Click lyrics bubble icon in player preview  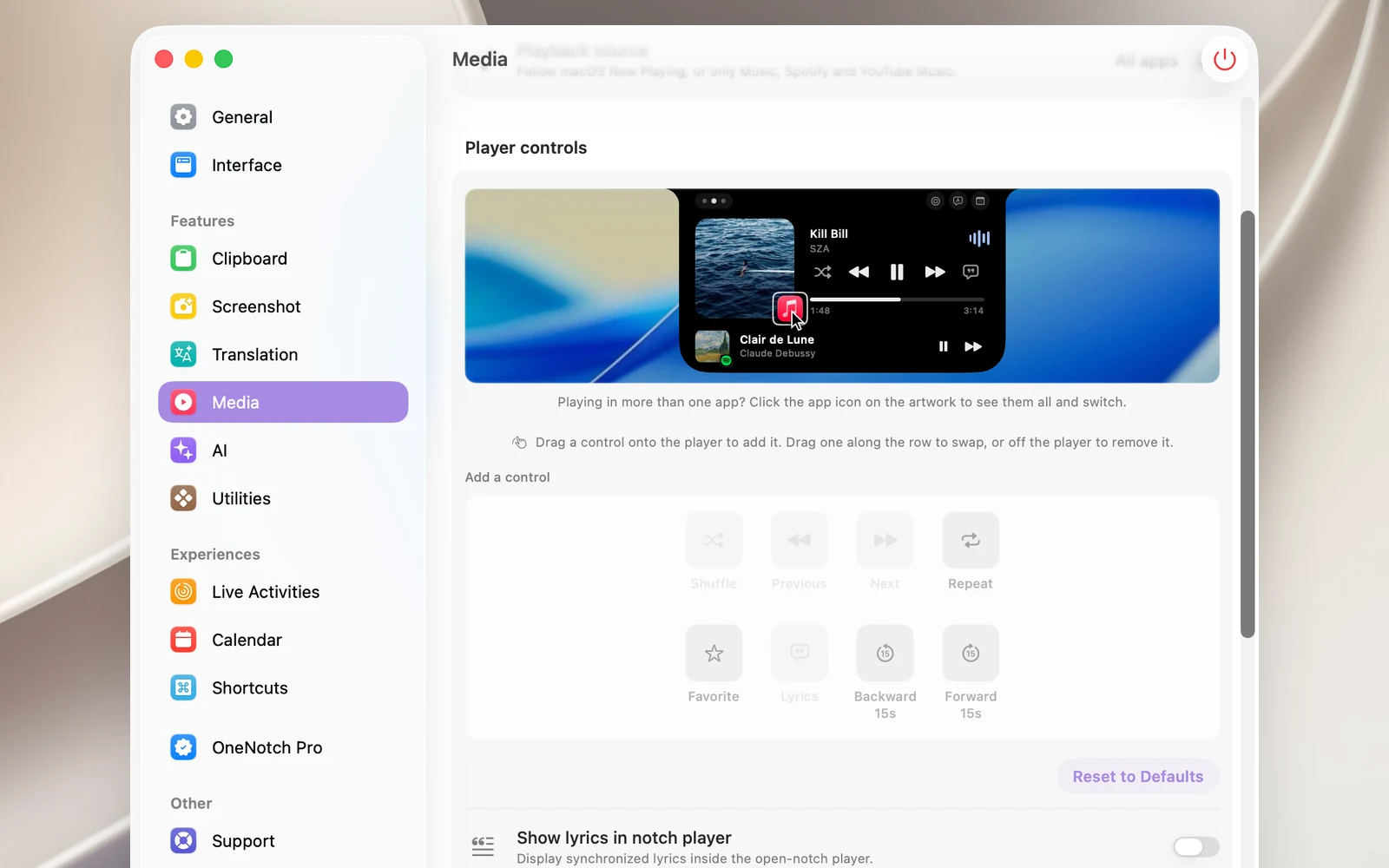pos(971,272)
